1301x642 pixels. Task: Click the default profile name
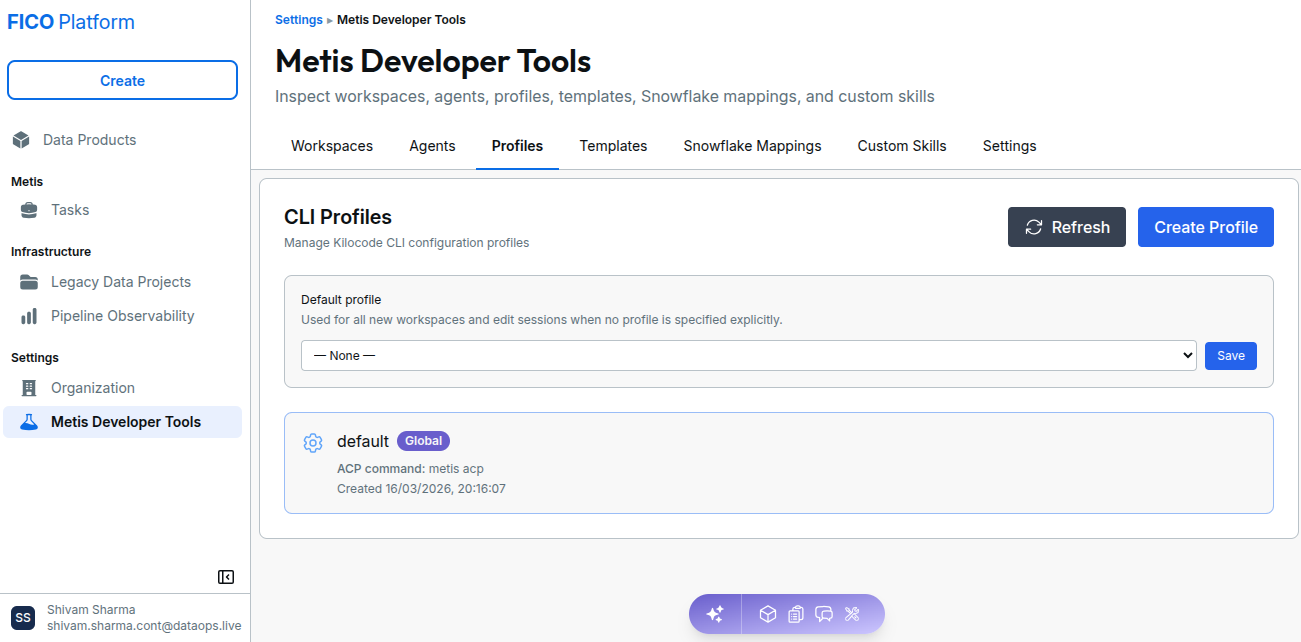pos(363,441)
